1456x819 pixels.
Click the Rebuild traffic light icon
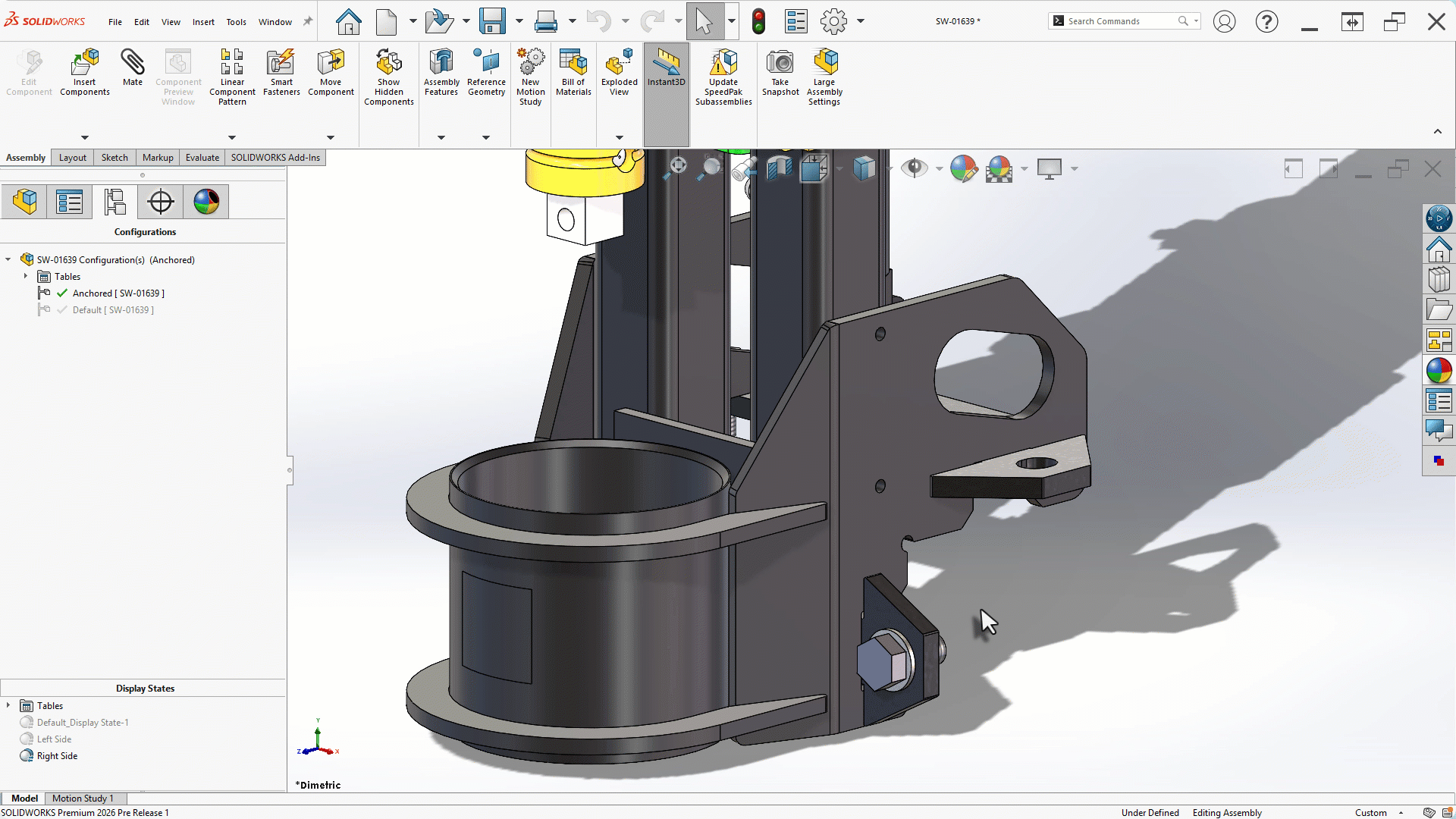coord(758,21)
